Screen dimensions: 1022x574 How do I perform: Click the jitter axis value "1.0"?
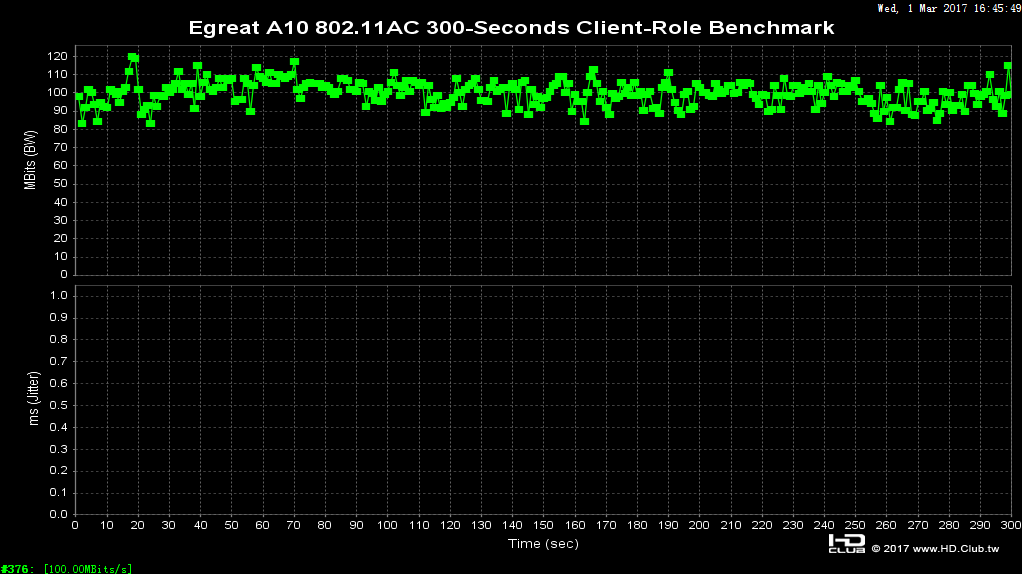[59, 296]
